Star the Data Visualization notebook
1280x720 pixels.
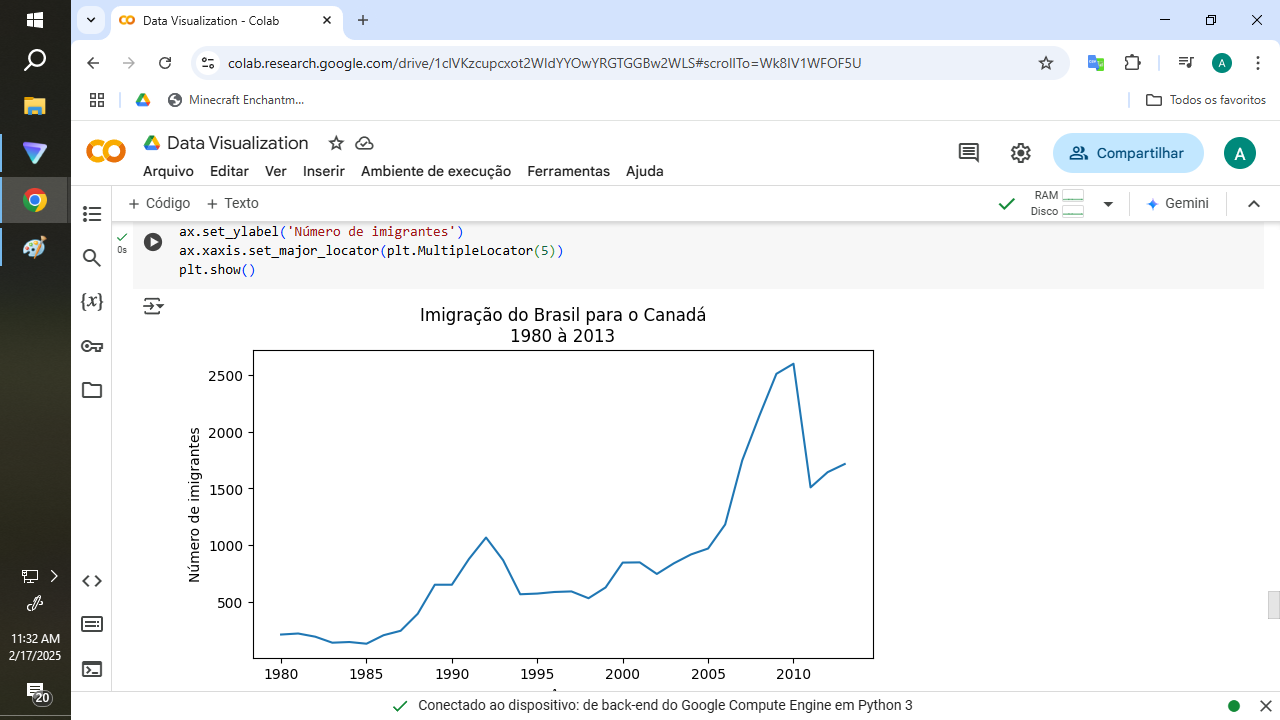point(336,143)
